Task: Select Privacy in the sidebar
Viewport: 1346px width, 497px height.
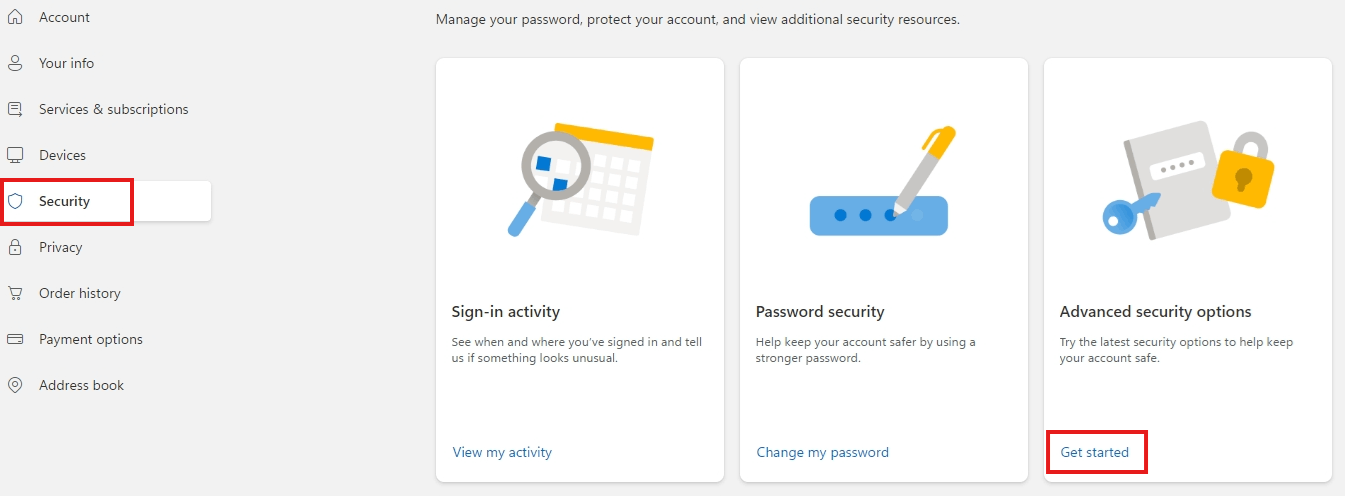Action: [x=60, y=247]
